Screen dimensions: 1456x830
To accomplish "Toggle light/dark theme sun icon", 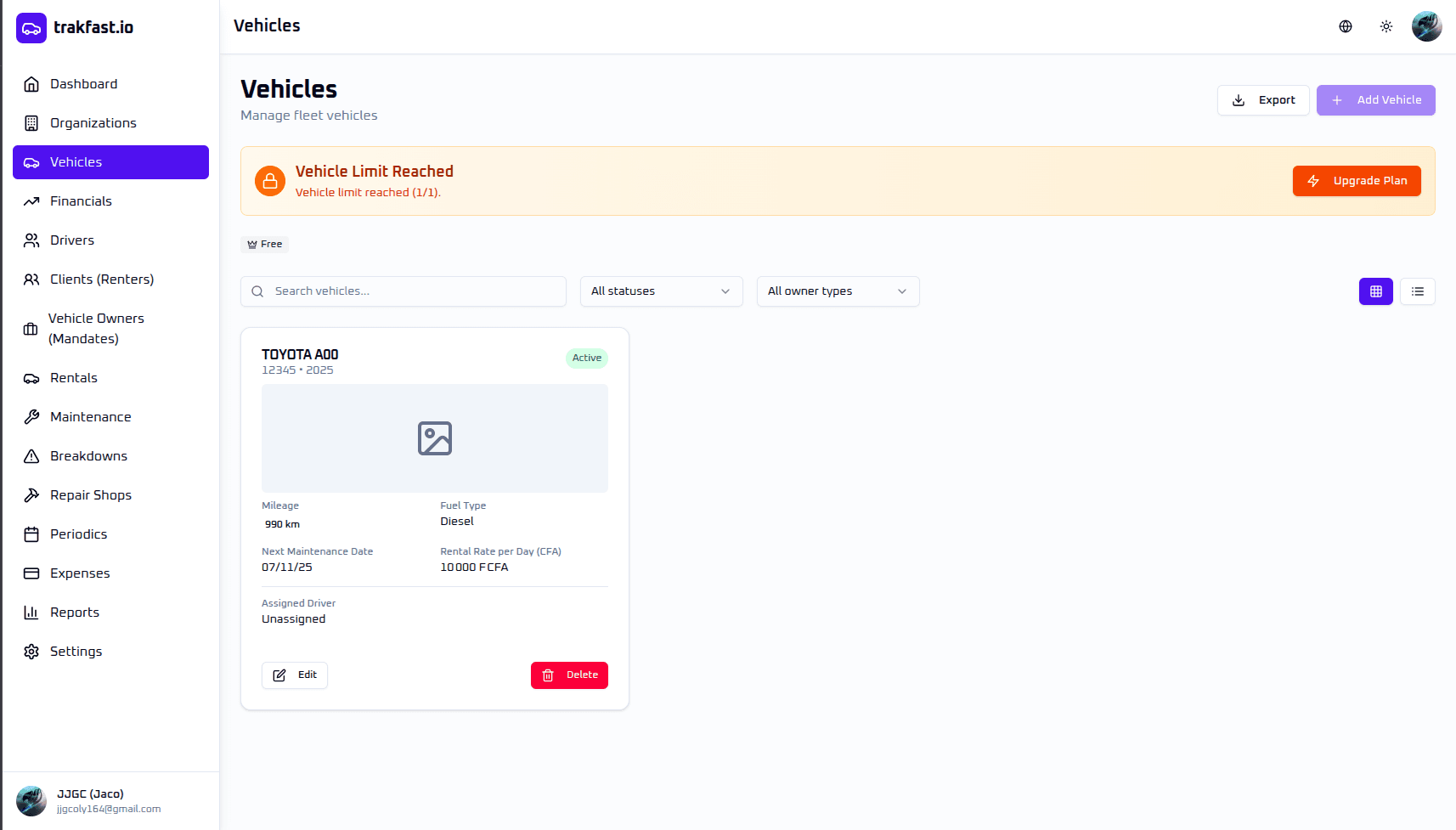I will coord(1386,26).
